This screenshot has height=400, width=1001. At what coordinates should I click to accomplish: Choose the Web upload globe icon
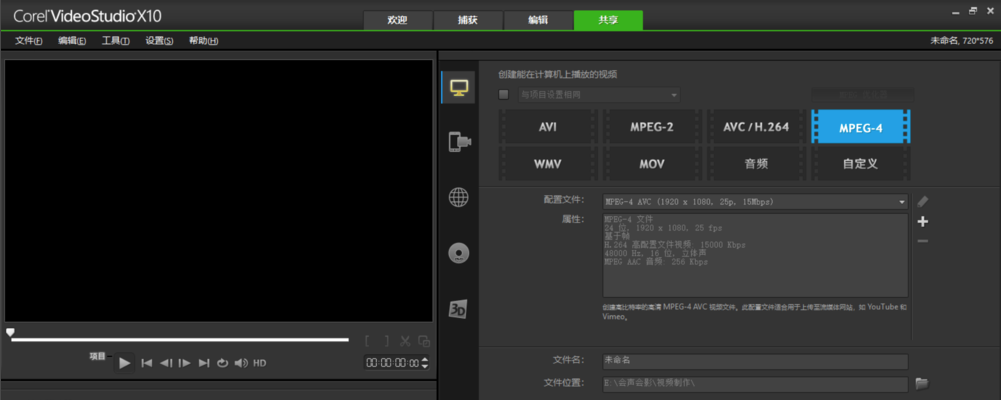[459, 197]
